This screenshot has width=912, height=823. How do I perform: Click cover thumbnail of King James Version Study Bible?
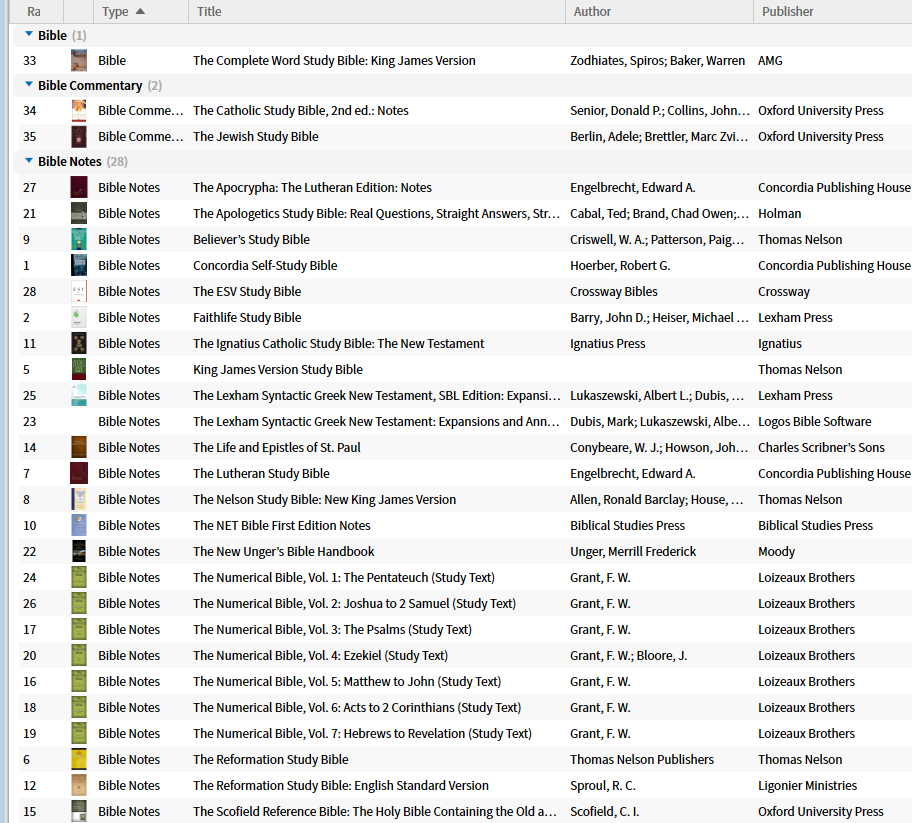pyautogui.click(x=79, y=369)
